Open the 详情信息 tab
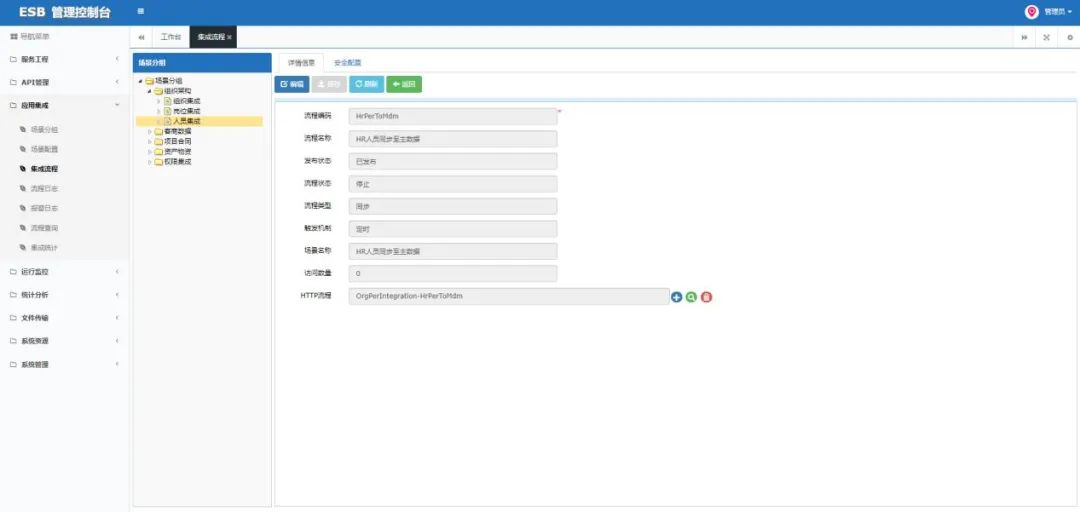1080x512 pixels. point(301,63)
